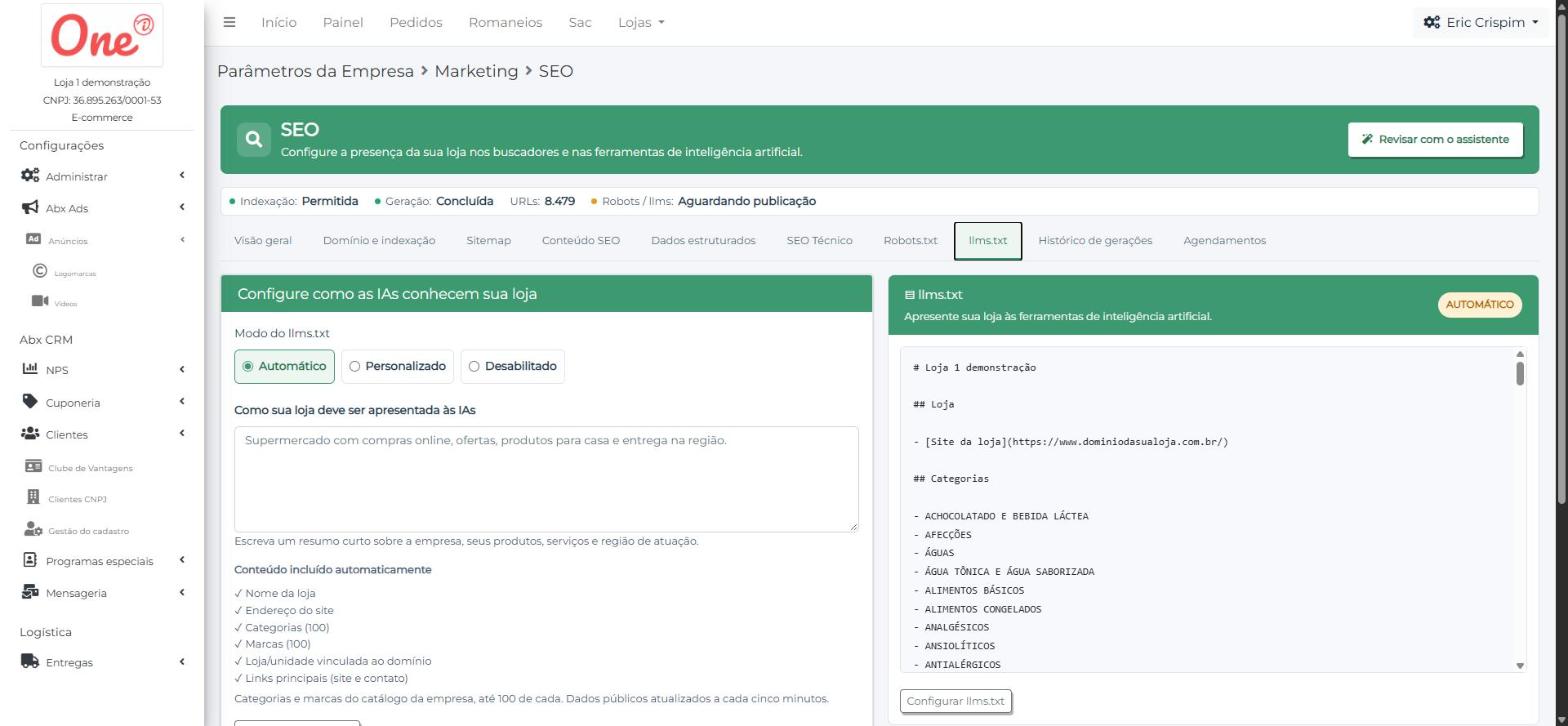Viewport: 1568px width, 726px height.
Task: Click the SEO magnifier icon in banner
Action: [254, 140]
